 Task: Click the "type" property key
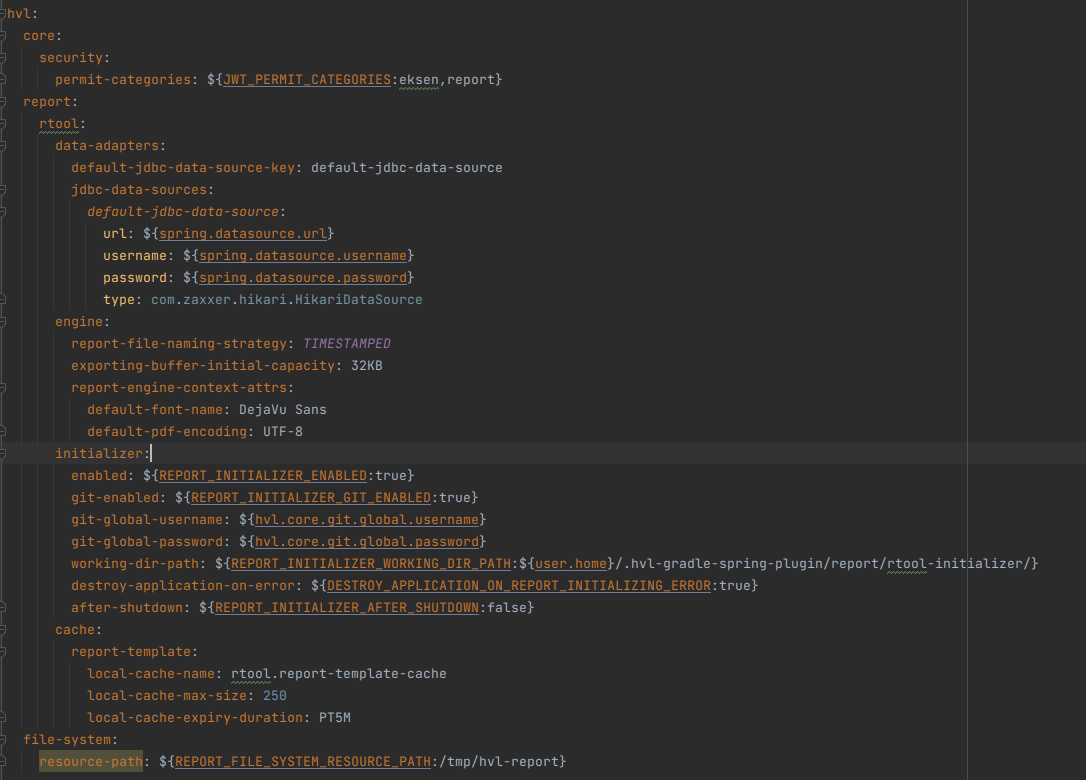coord(118,300)
